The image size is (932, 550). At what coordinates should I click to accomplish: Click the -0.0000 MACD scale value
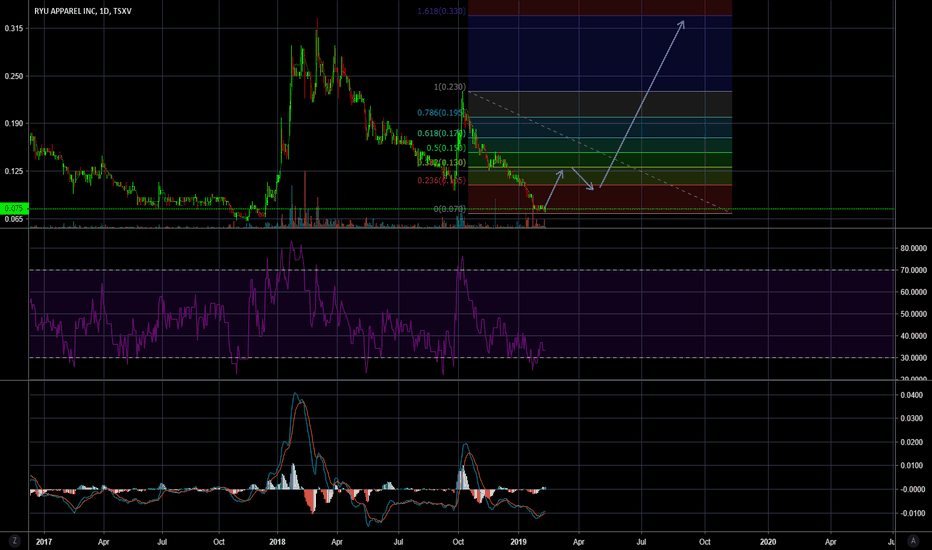(911, 489)
